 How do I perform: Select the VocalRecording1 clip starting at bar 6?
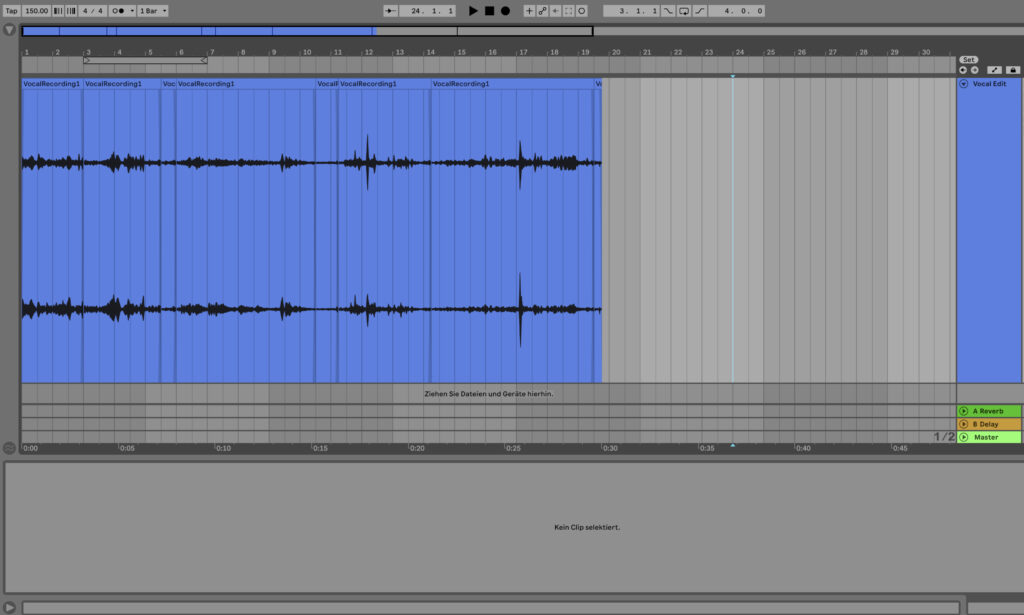[246, 84]
